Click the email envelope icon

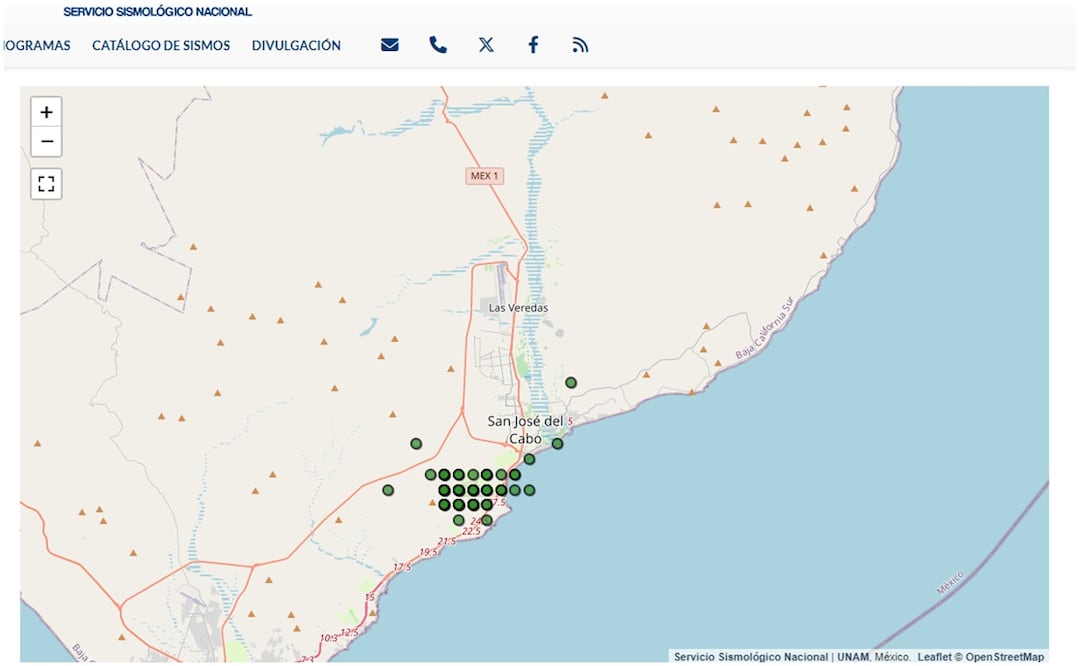click(390, 45)
